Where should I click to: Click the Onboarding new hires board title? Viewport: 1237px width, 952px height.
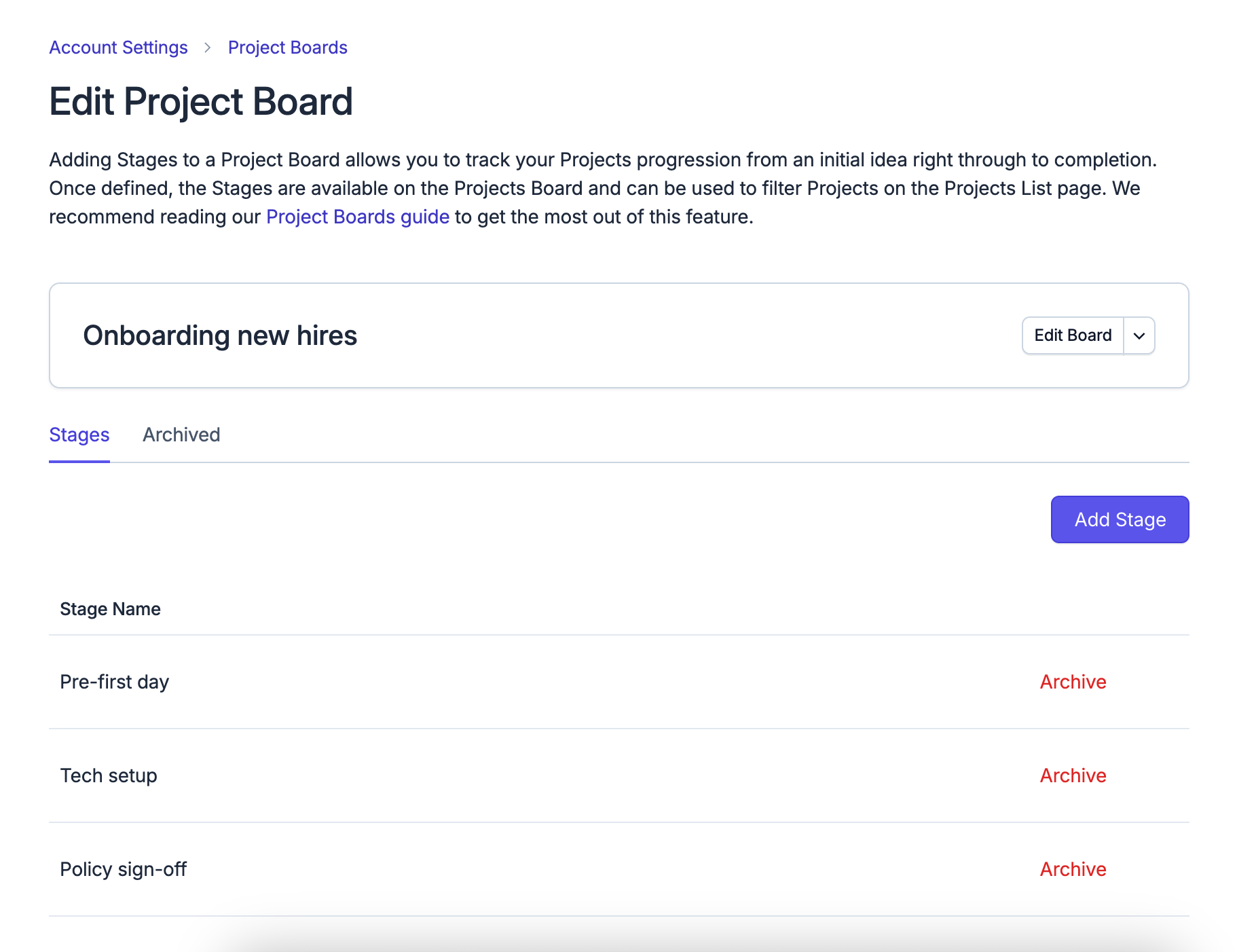220,335
